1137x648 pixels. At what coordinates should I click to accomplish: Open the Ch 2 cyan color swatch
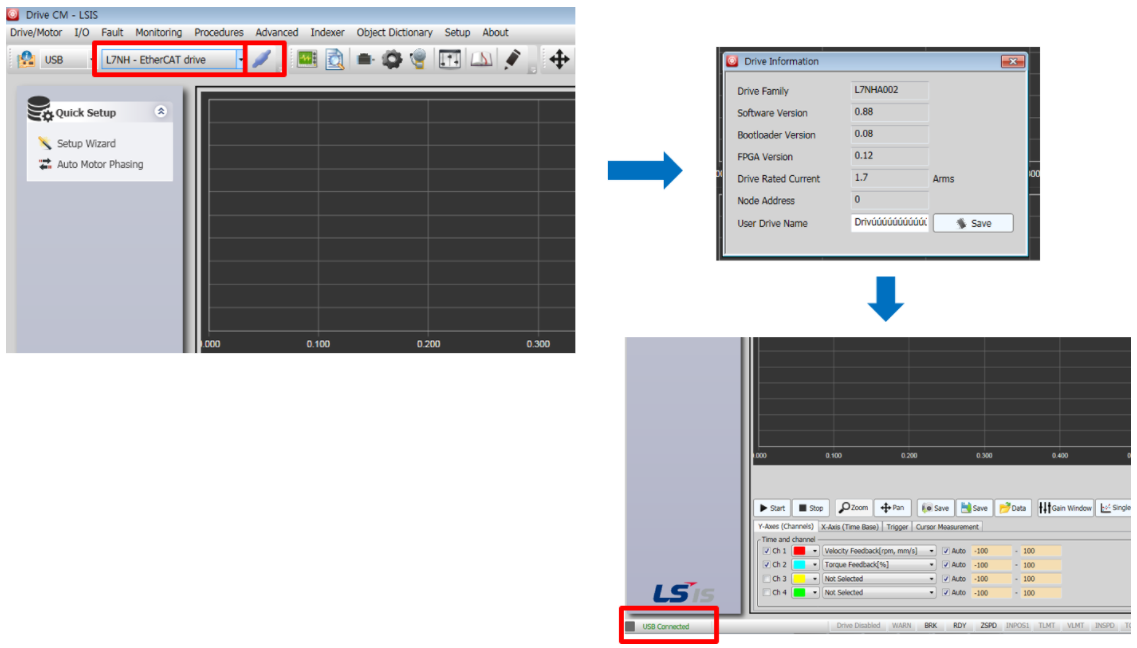(801, 564)
